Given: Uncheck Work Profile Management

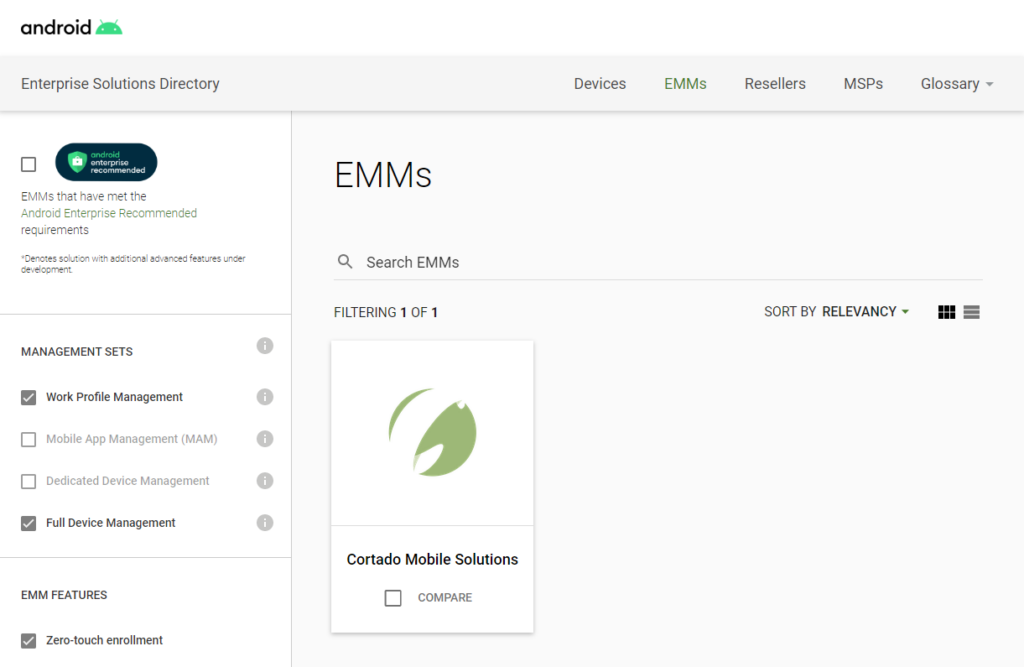Looking at the screenshot, I should 29,397.
